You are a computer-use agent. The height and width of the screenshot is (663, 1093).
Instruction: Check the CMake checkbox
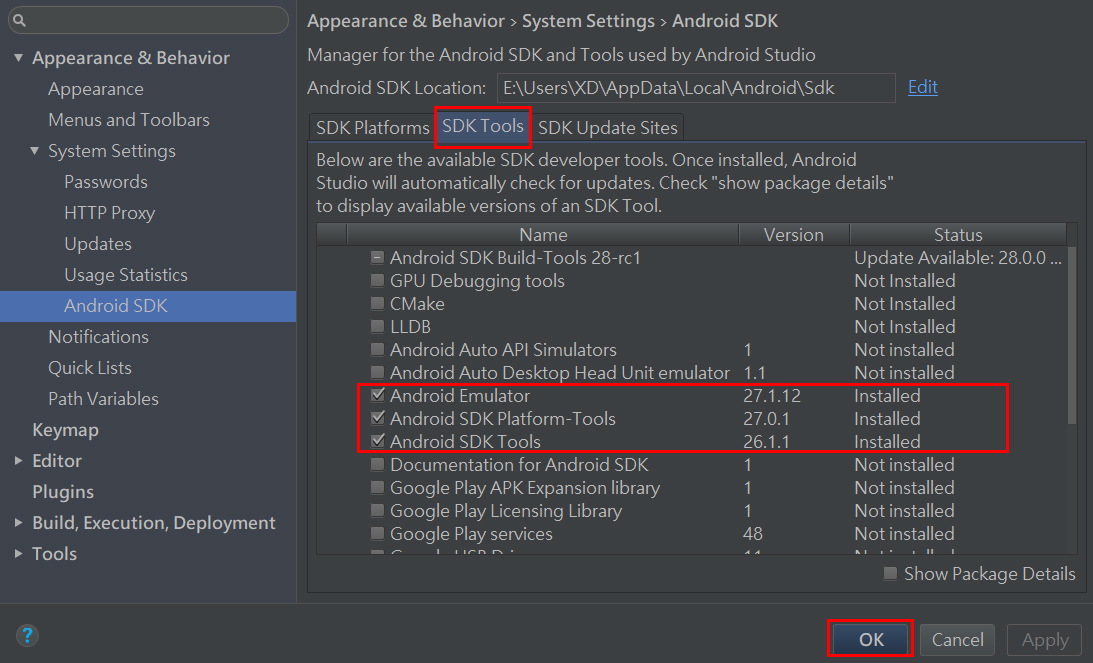tap(377, 304)
